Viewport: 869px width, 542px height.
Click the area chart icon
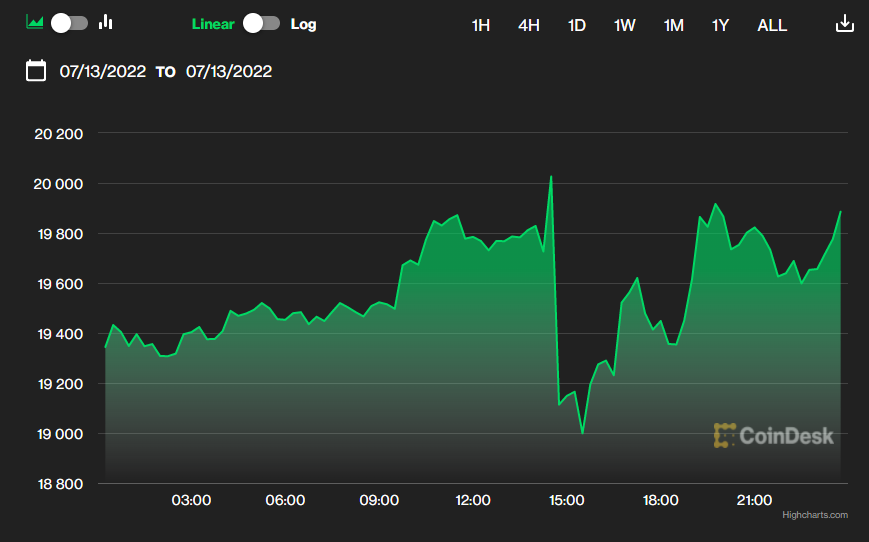click(34, 23)
